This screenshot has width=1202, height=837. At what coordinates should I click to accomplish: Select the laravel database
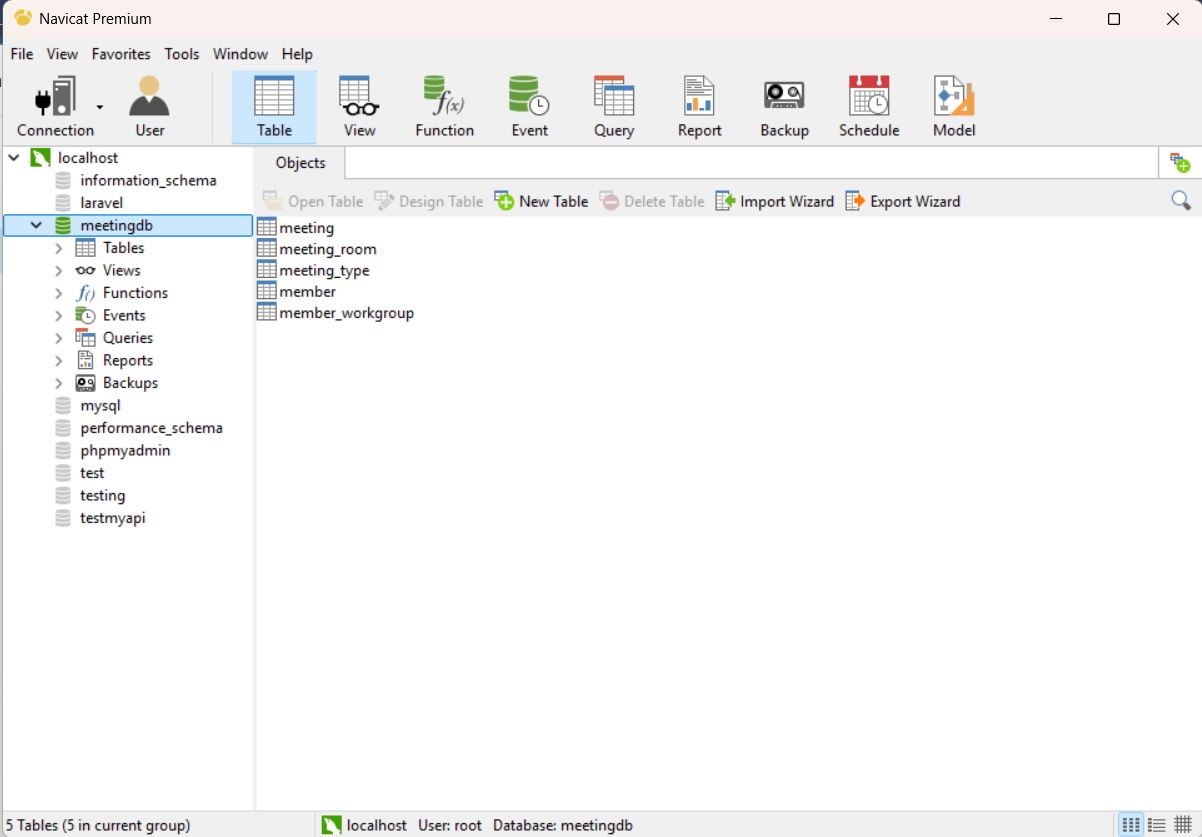pos(102,203)
